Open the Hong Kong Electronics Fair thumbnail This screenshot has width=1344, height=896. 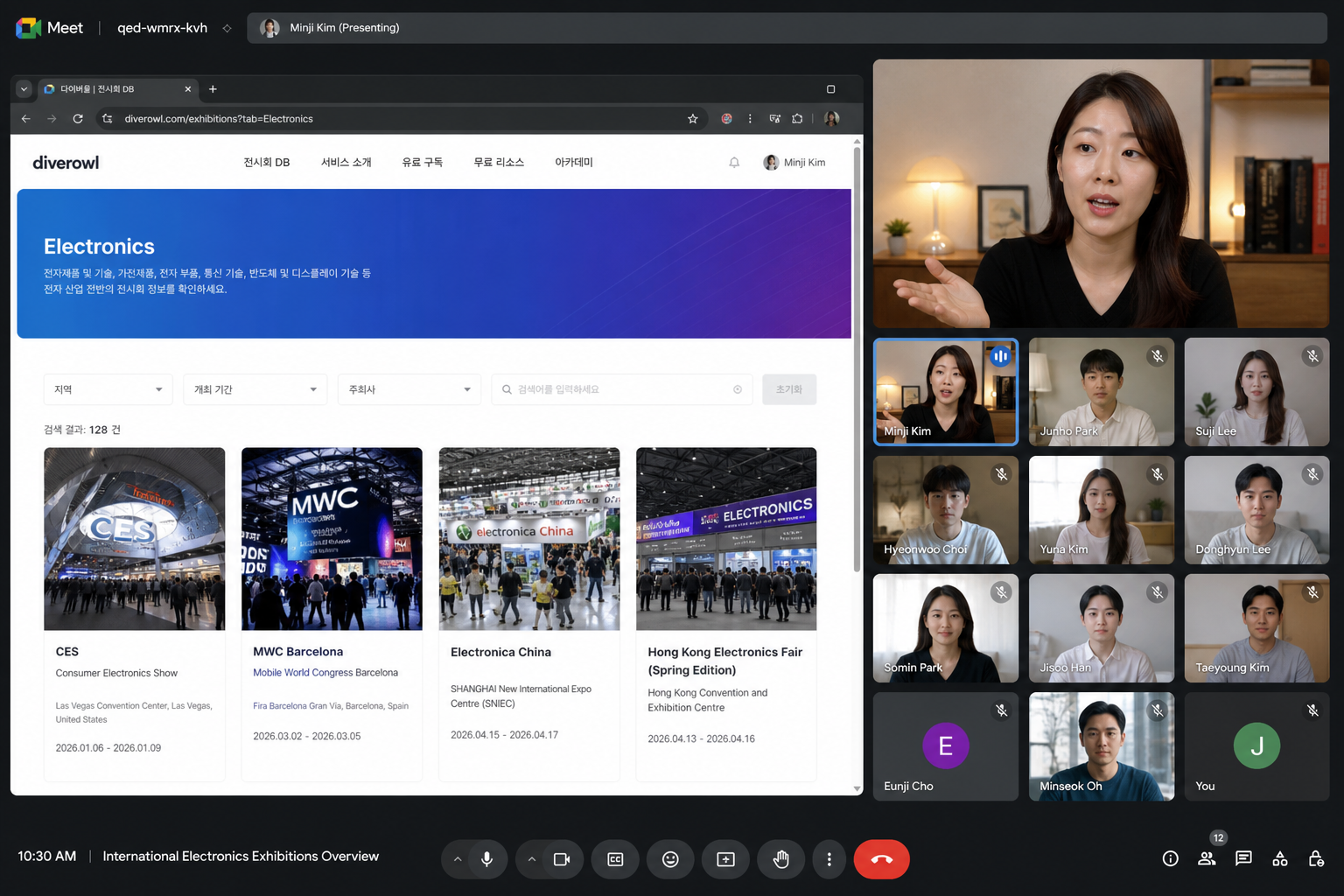click(x=726, y=539)
